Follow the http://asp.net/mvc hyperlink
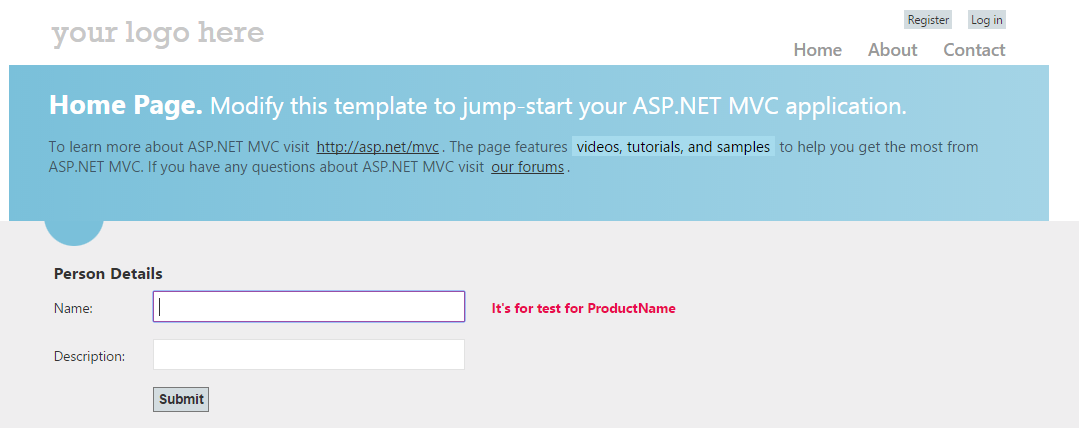 click(x=378, y=147)
